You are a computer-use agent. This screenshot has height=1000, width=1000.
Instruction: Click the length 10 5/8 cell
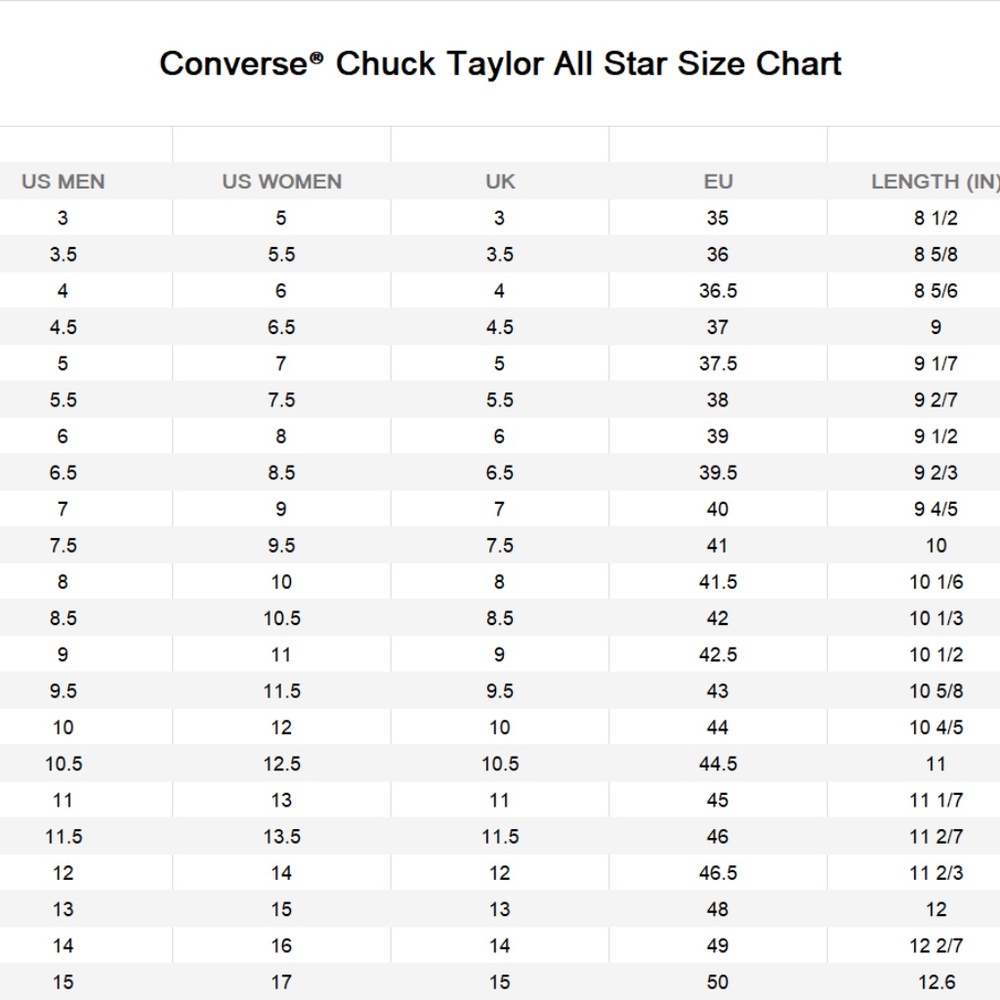click(935, 691)
